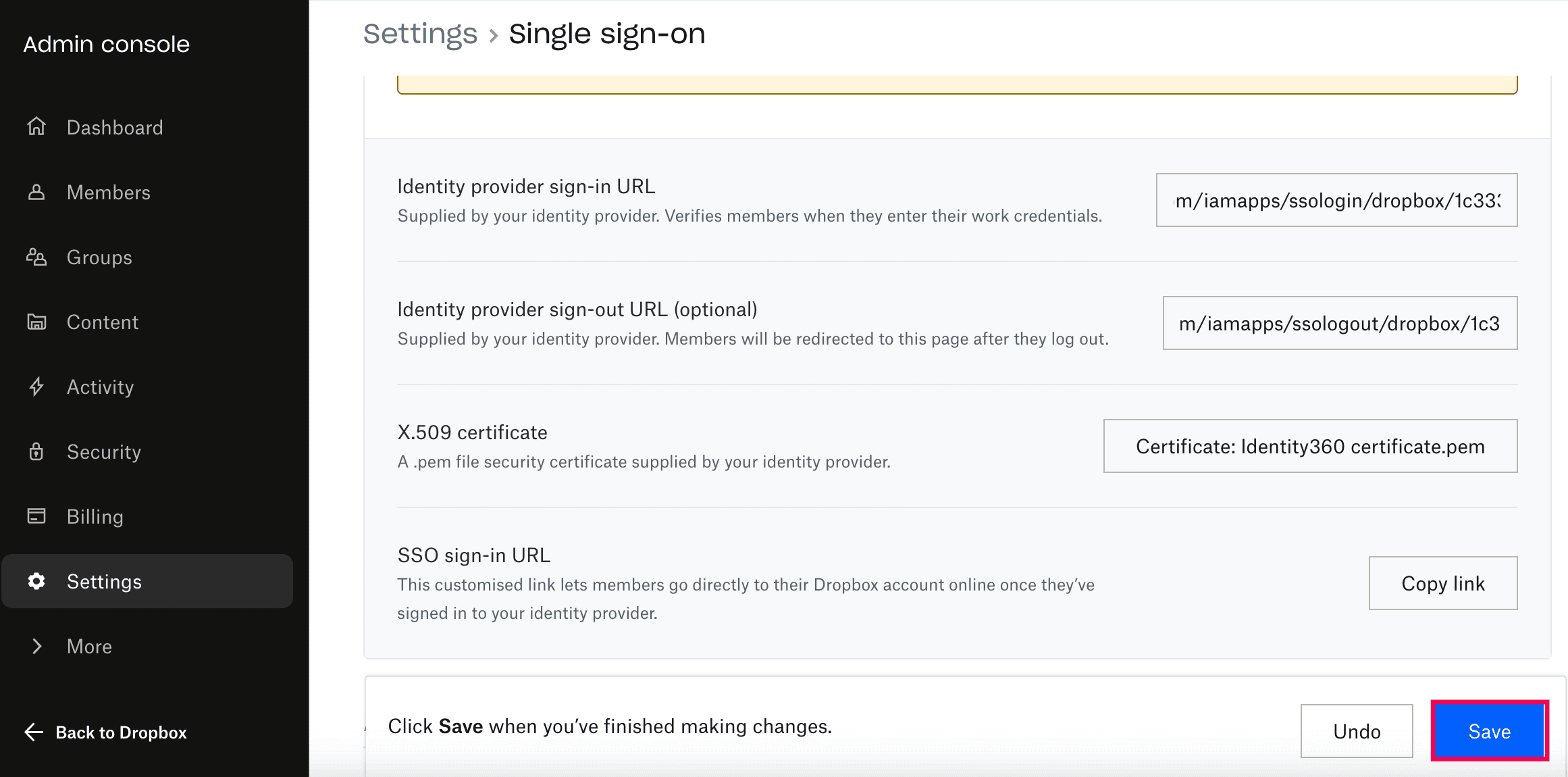Click the X.509 certificate field

pyautogui.click(x=1310, y=446)
